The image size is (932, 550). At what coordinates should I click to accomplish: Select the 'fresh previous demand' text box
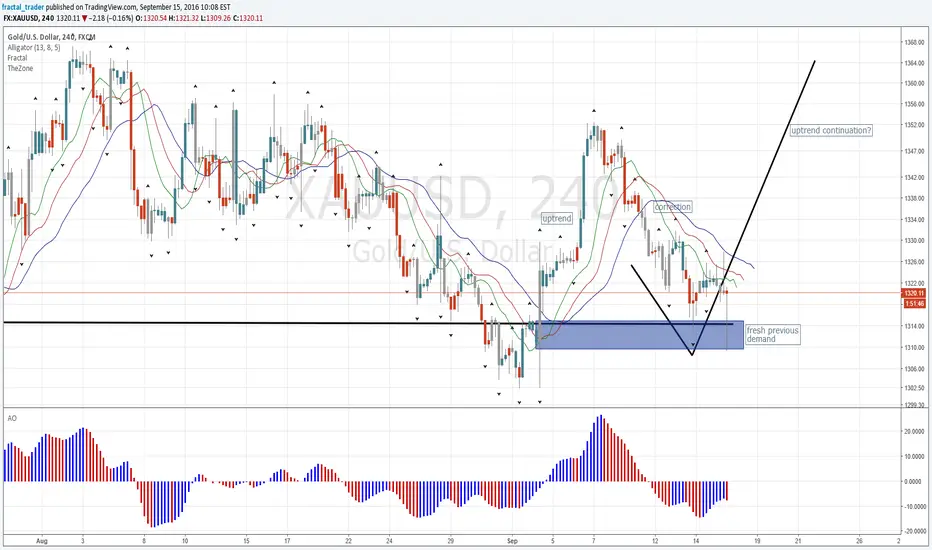click(772, 334)
